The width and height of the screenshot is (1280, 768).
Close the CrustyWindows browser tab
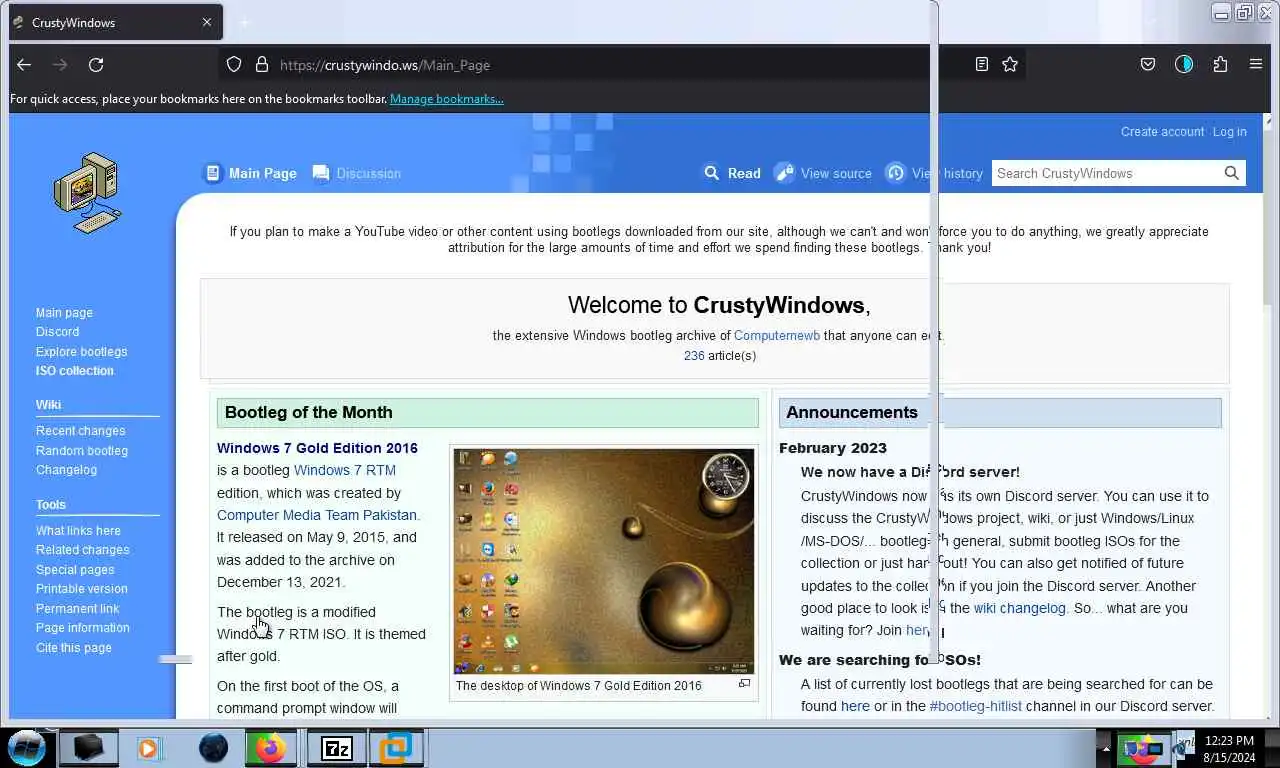207,22
